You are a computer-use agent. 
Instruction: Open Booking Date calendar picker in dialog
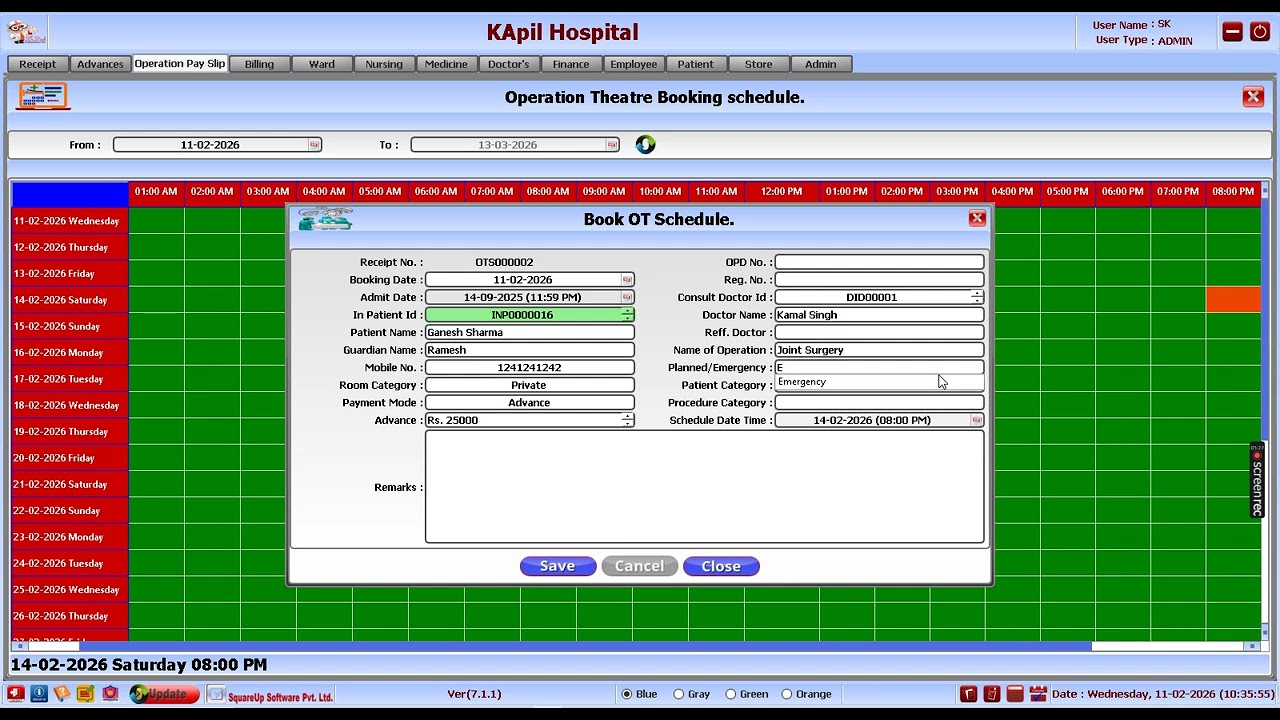pos(627,280)
